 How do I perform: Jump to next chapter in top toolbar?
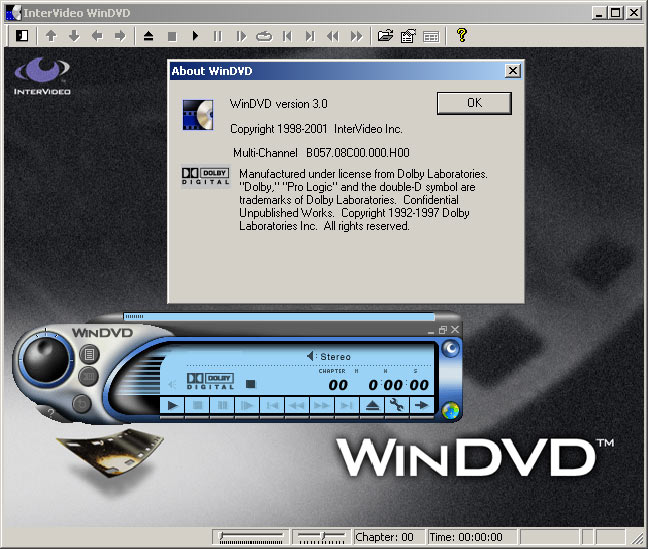coord(310,36)
